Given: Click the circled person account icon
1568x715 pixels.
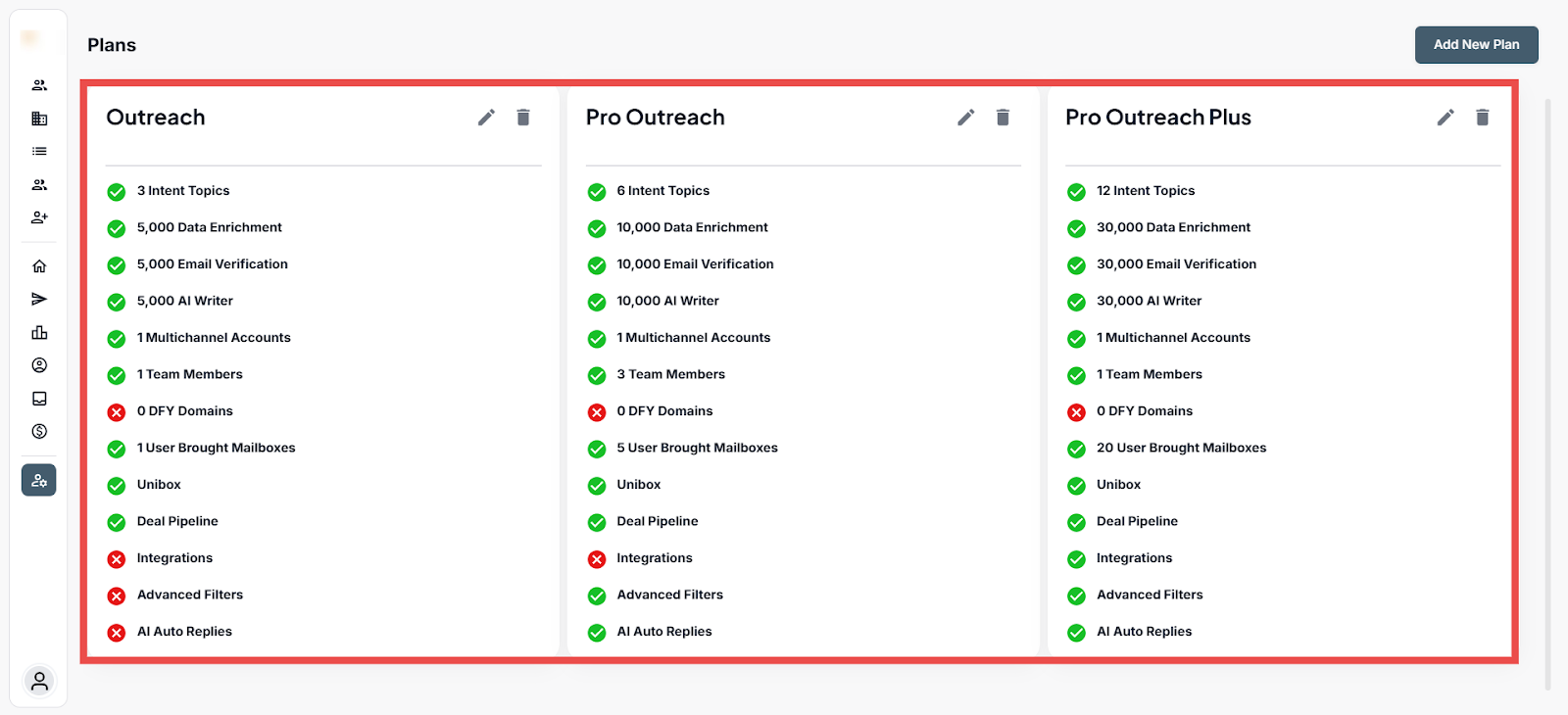Looking at the screenshot, I should (39, 365).
